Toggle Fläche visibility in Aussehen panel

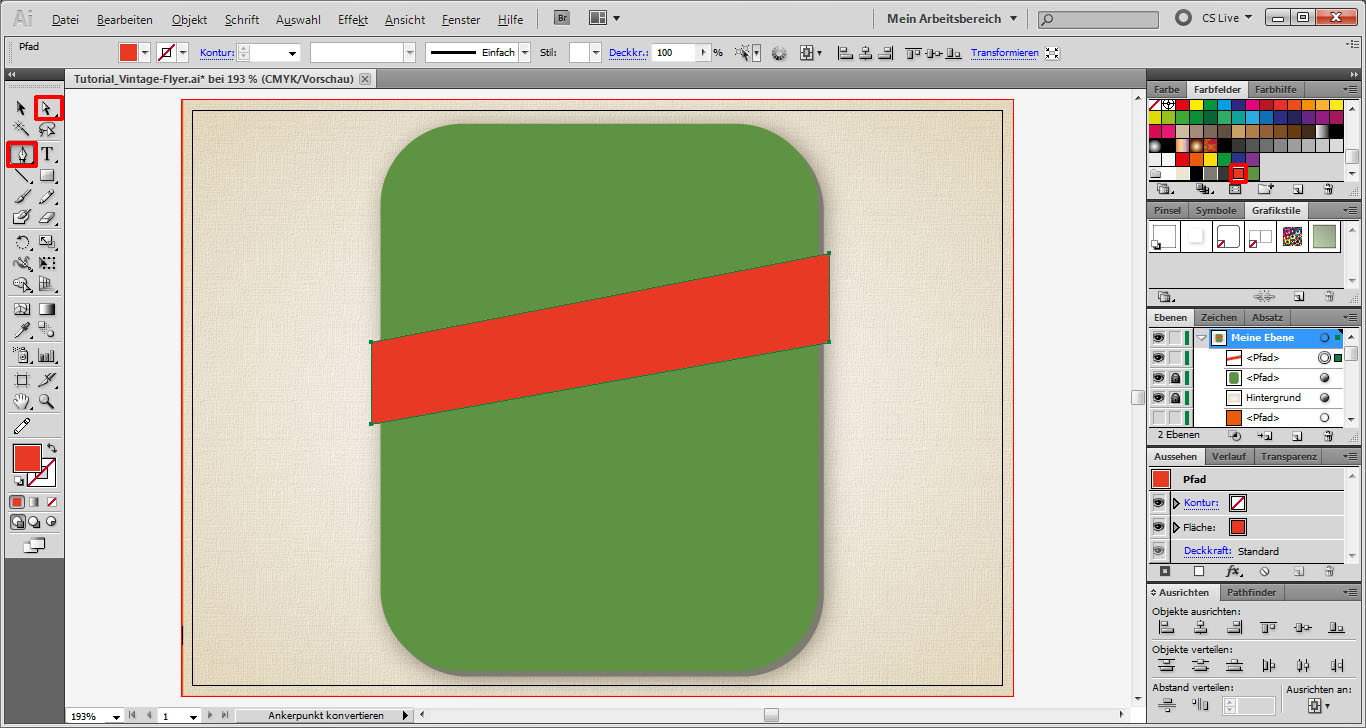tap(1159, 527)
